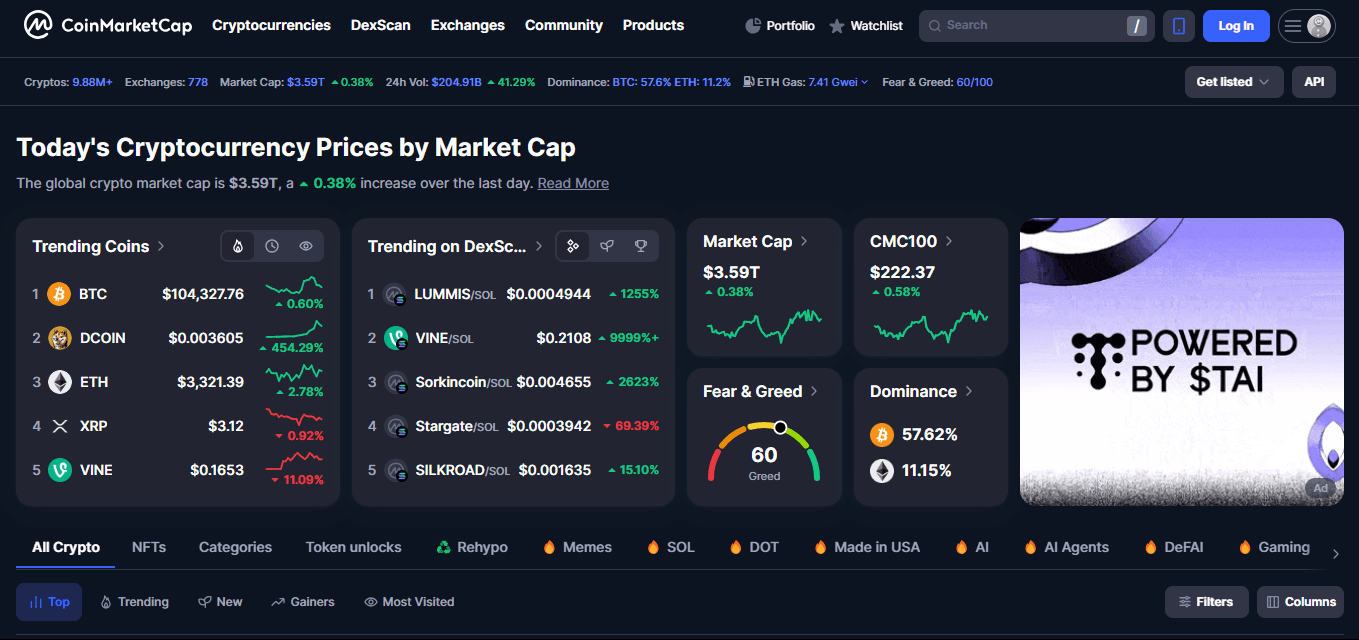Click the SILKROAD token icon
Screen dimensions: 1359x640
click(x=396, y=470)
